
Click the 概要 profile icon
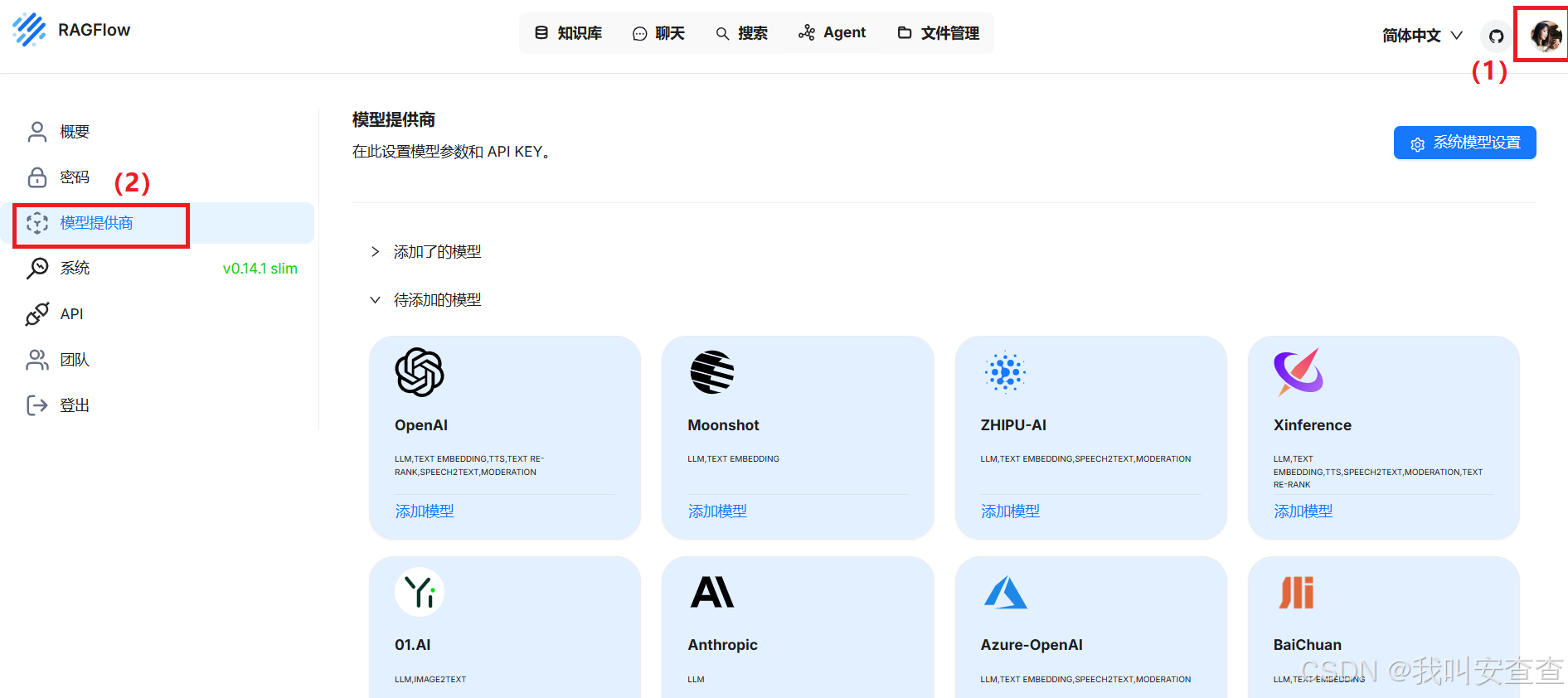point(37,132)
